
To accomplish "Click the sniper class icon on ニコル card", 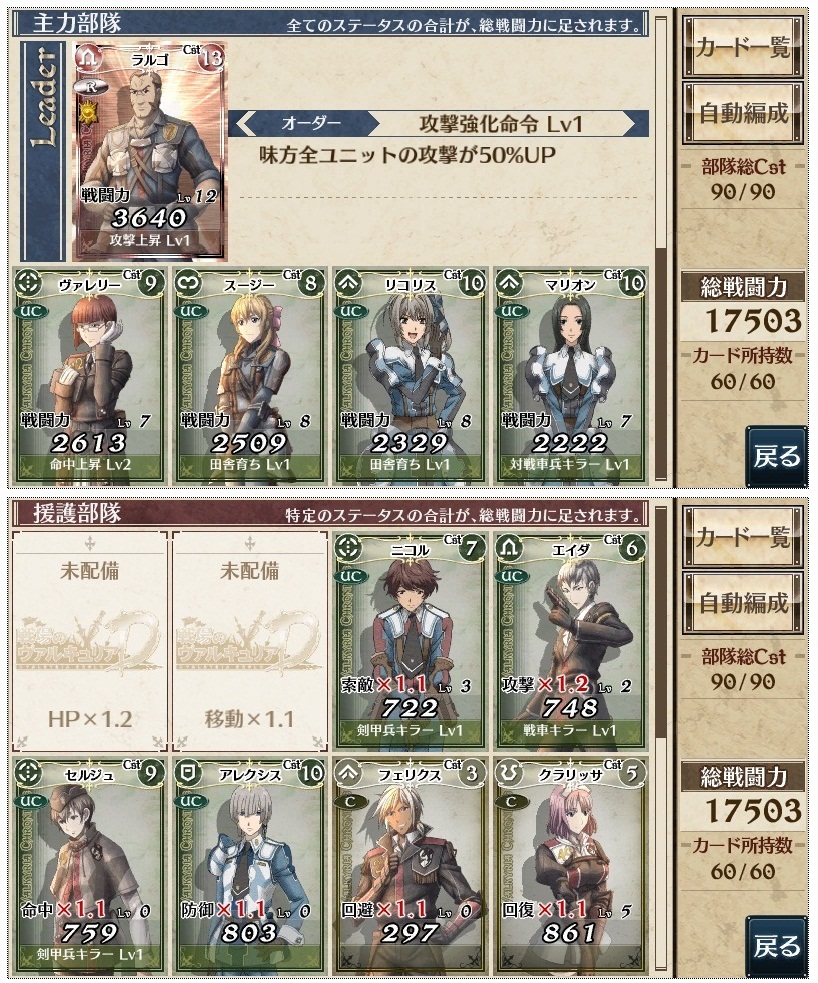I will (349, 548).
